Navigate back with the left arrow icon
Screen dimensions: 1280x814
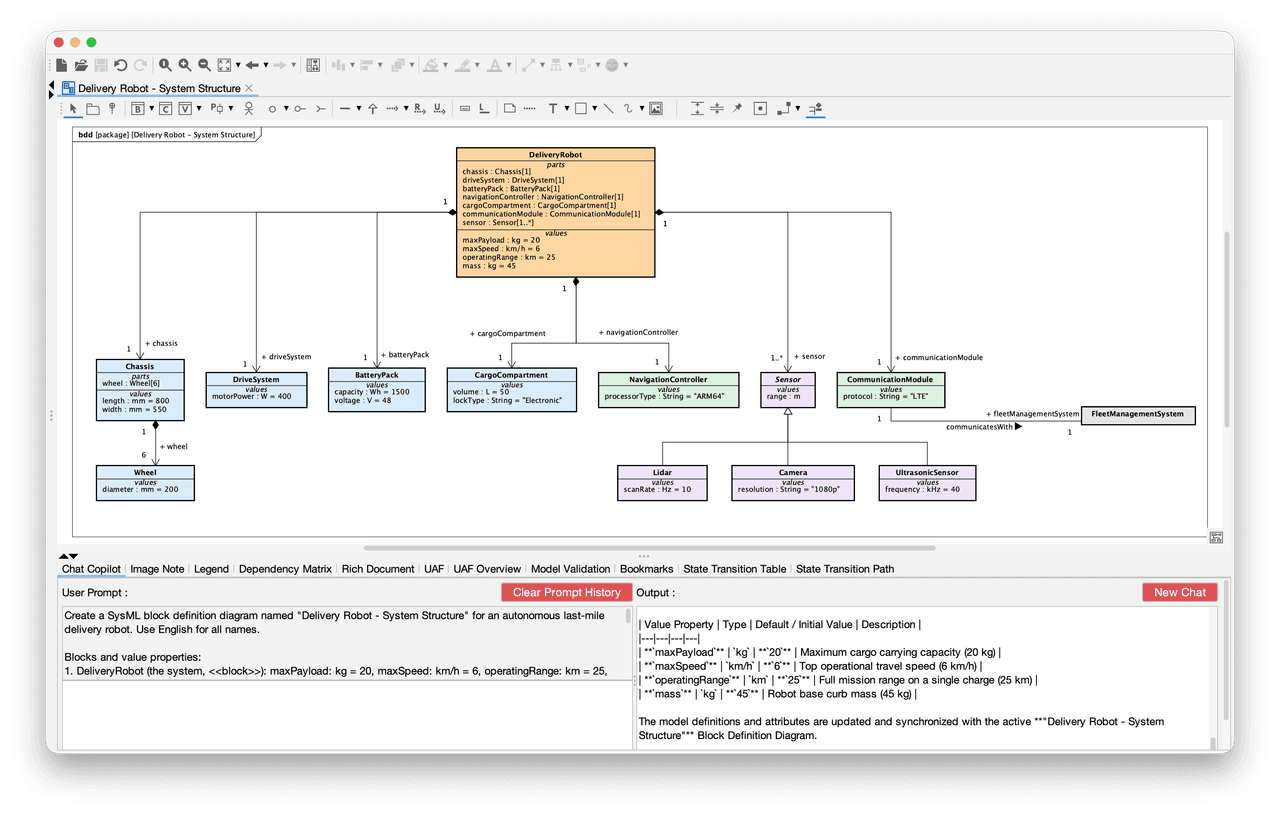(252, 65)
